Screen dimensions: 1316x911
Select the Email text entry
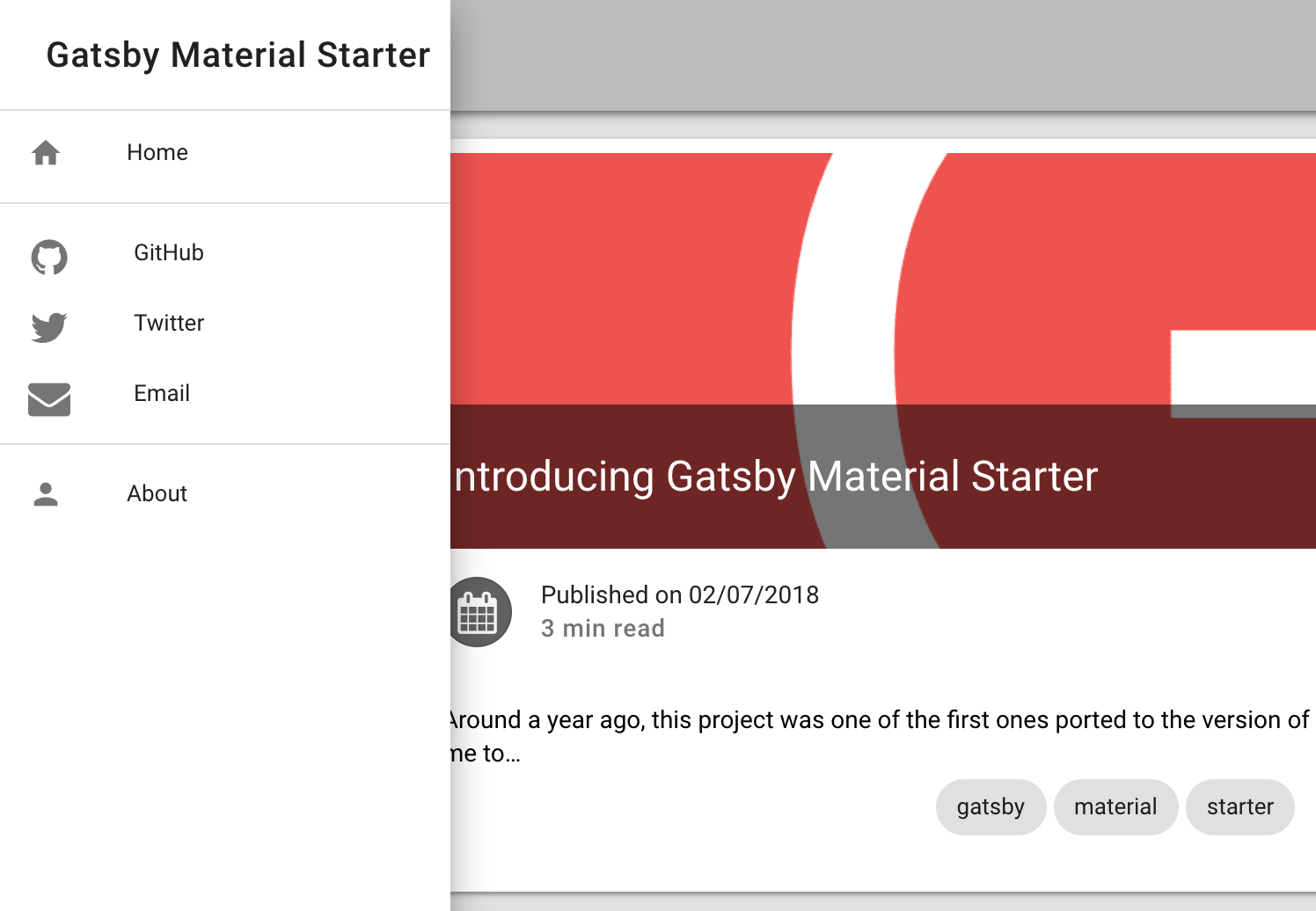[162, 394]
